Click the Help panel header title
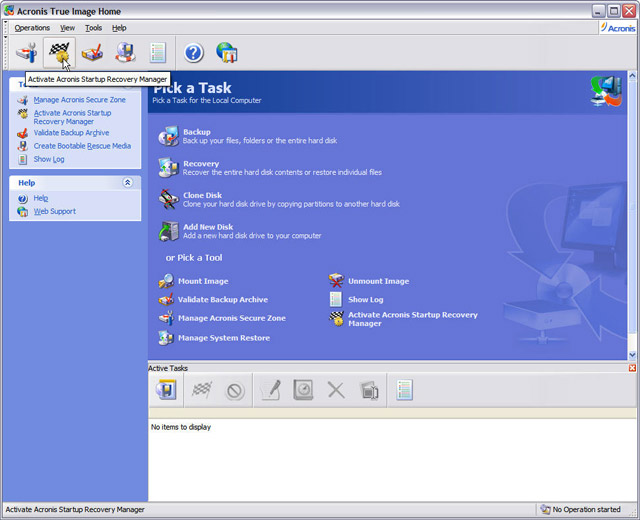 point(27,183)
